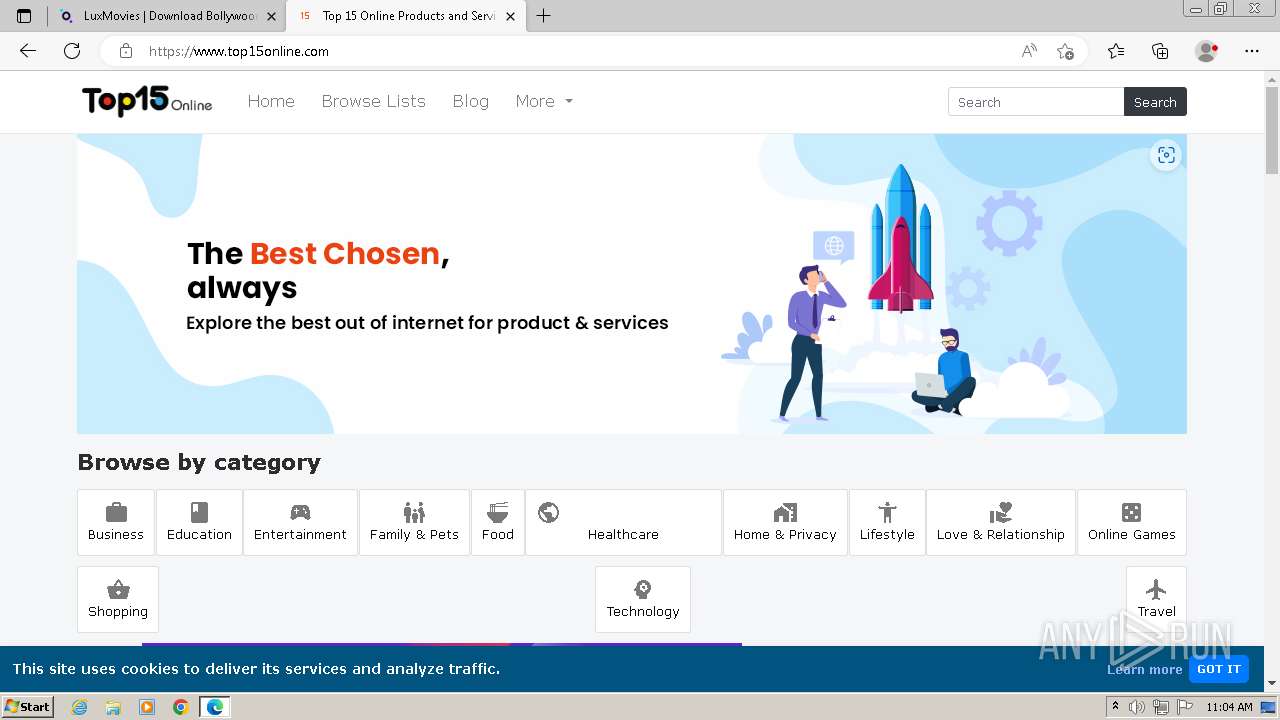Open the Love & Relationship category
The width and height of the screenshot is (1280, 720).
click(x=1001, y=522)
